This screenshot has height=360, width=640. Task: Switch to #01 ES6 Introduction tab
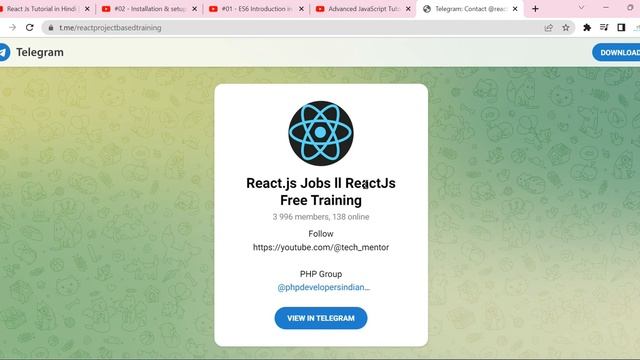pyautogui.click(x=257, y=9)
